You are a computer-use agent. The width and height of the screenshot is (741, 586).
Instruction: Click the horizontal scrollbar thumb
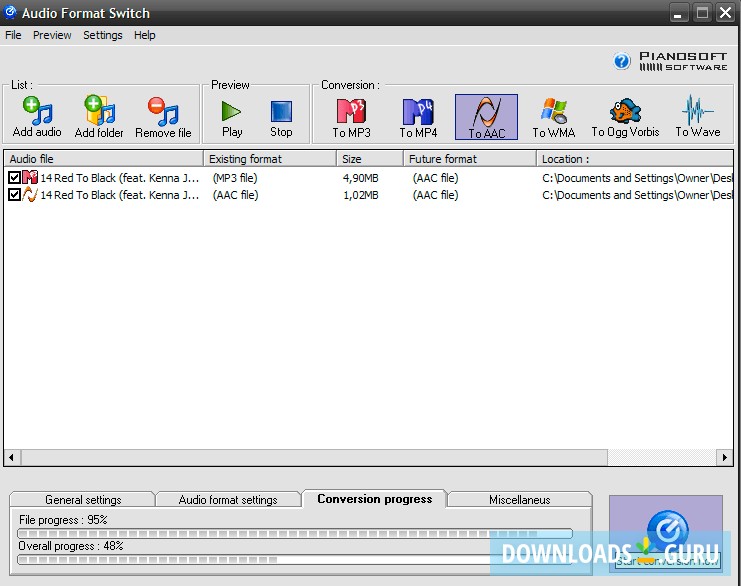(314, 457)
